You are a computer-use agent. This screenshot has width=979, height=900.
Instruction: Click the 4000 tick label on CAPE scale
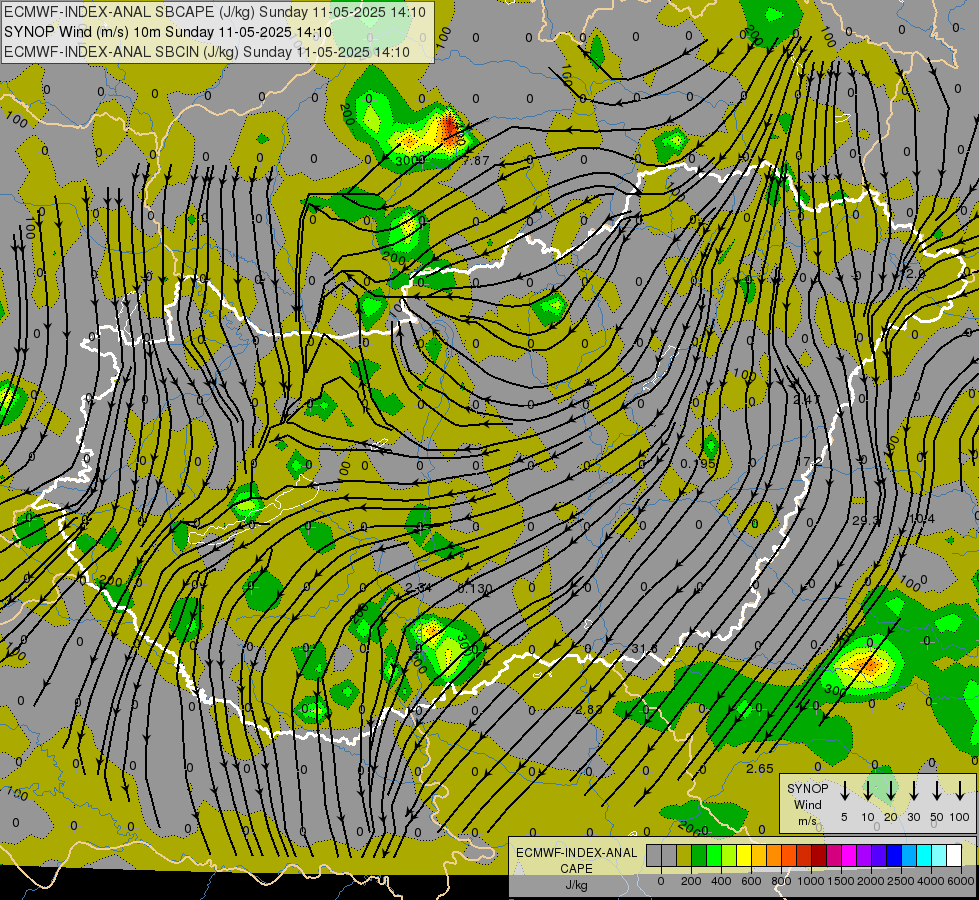[x=931, y=881]
